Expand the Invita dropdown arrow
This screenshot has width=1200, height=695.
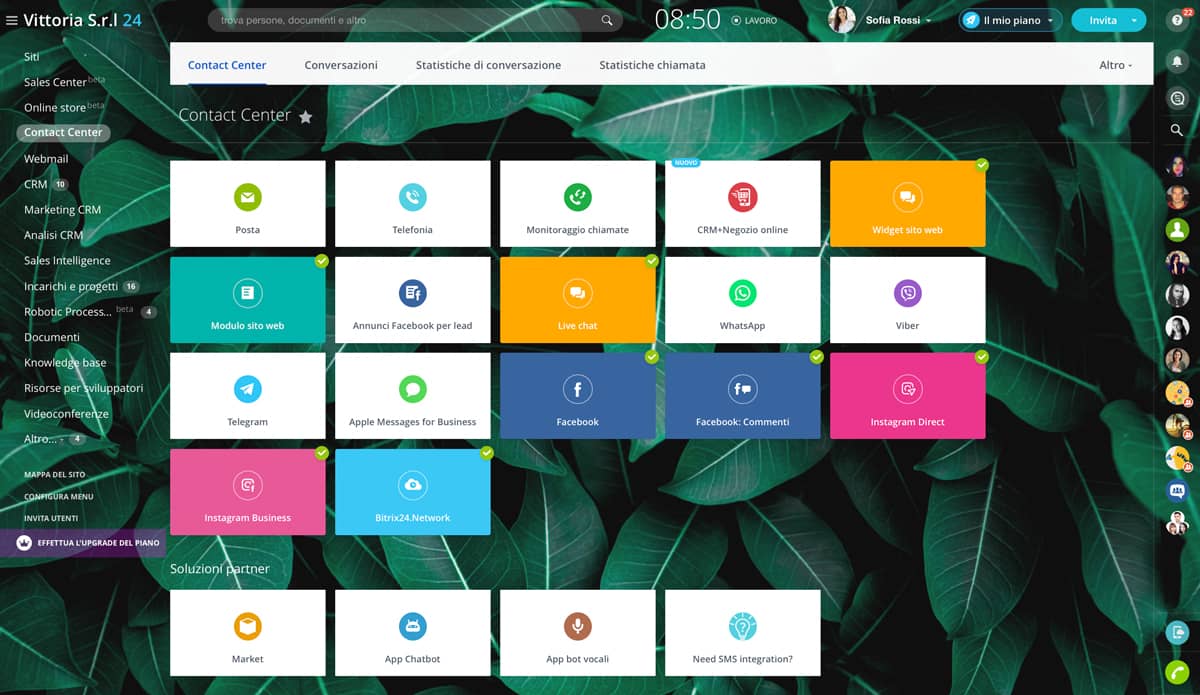click(x=1134, y=20)
